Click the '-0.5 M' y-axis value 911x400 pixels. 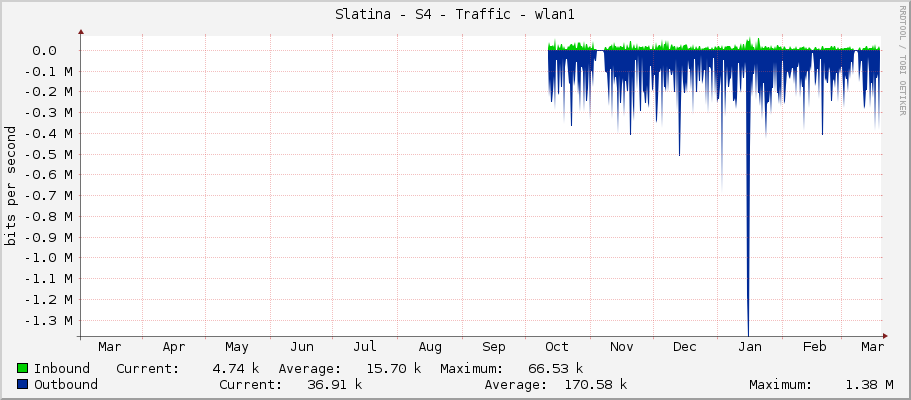49,154
